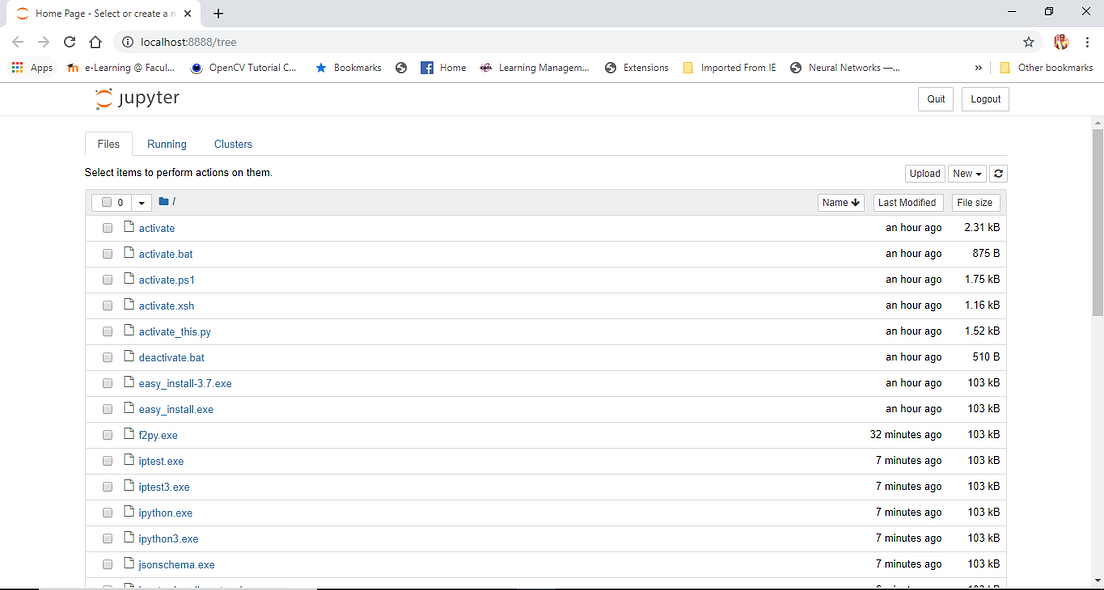Image resolution: width=1104 pixels, height=590 pixels.
Task: Open the Extensions bookmark
Action: coord(636,67)
